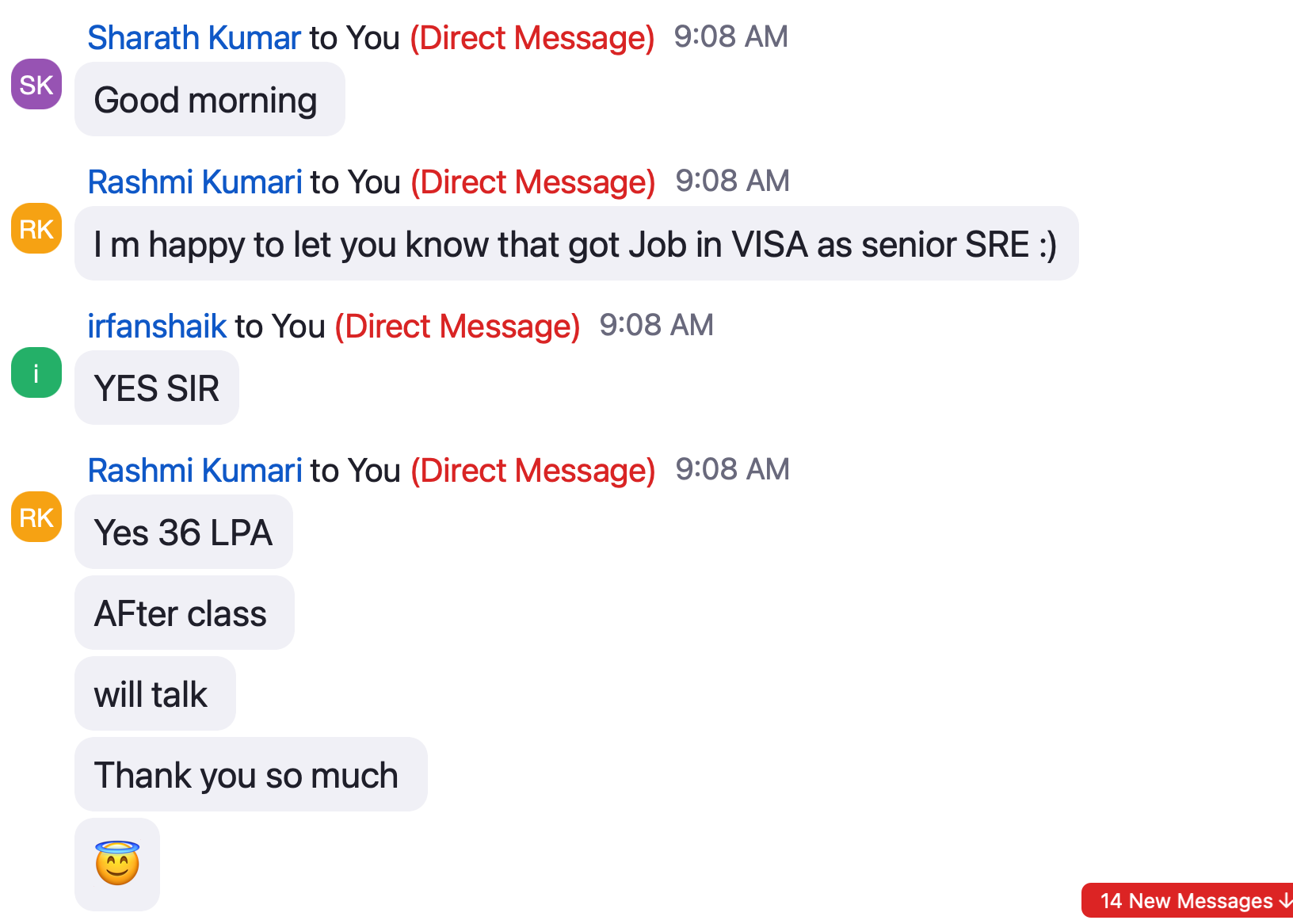Screen dimensions: 1293x924
Task: Open first Rashmi Kumari sender name
Action: tap(195, 181)
